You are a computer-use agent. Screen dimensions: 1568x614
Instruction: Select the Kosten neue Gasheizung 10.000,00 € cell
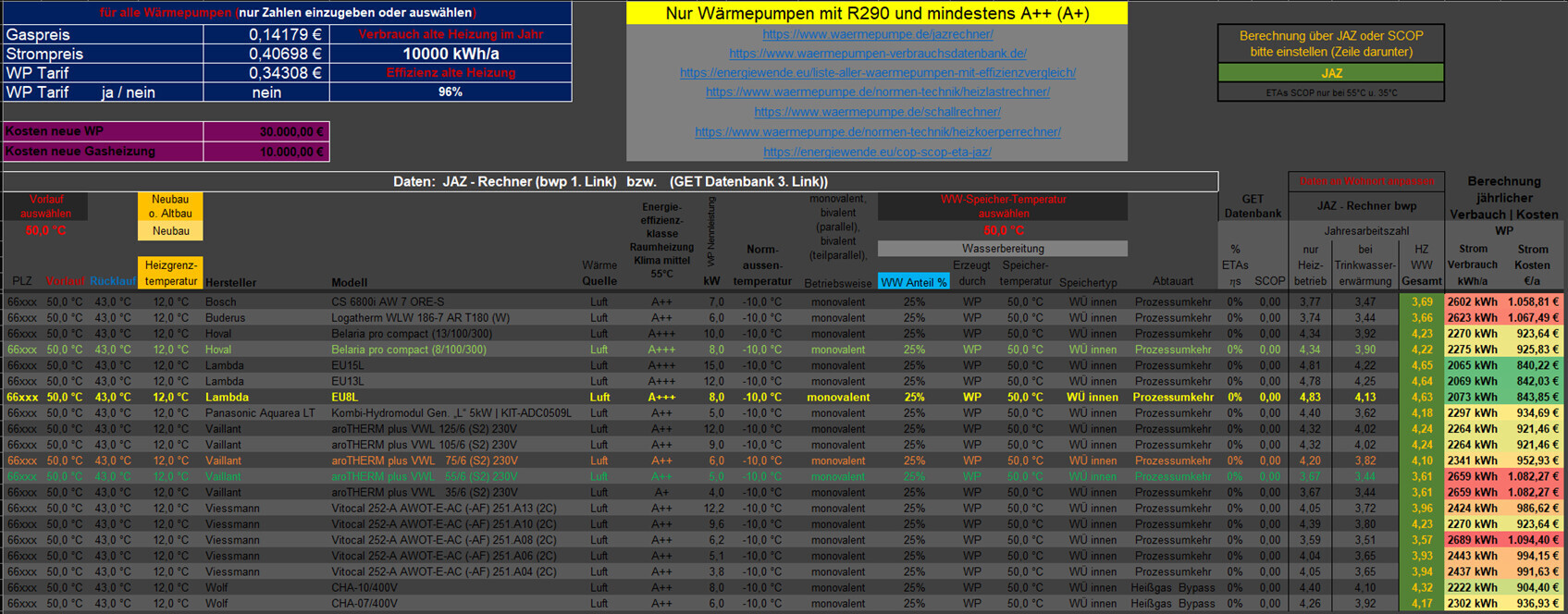click(266, 152)
